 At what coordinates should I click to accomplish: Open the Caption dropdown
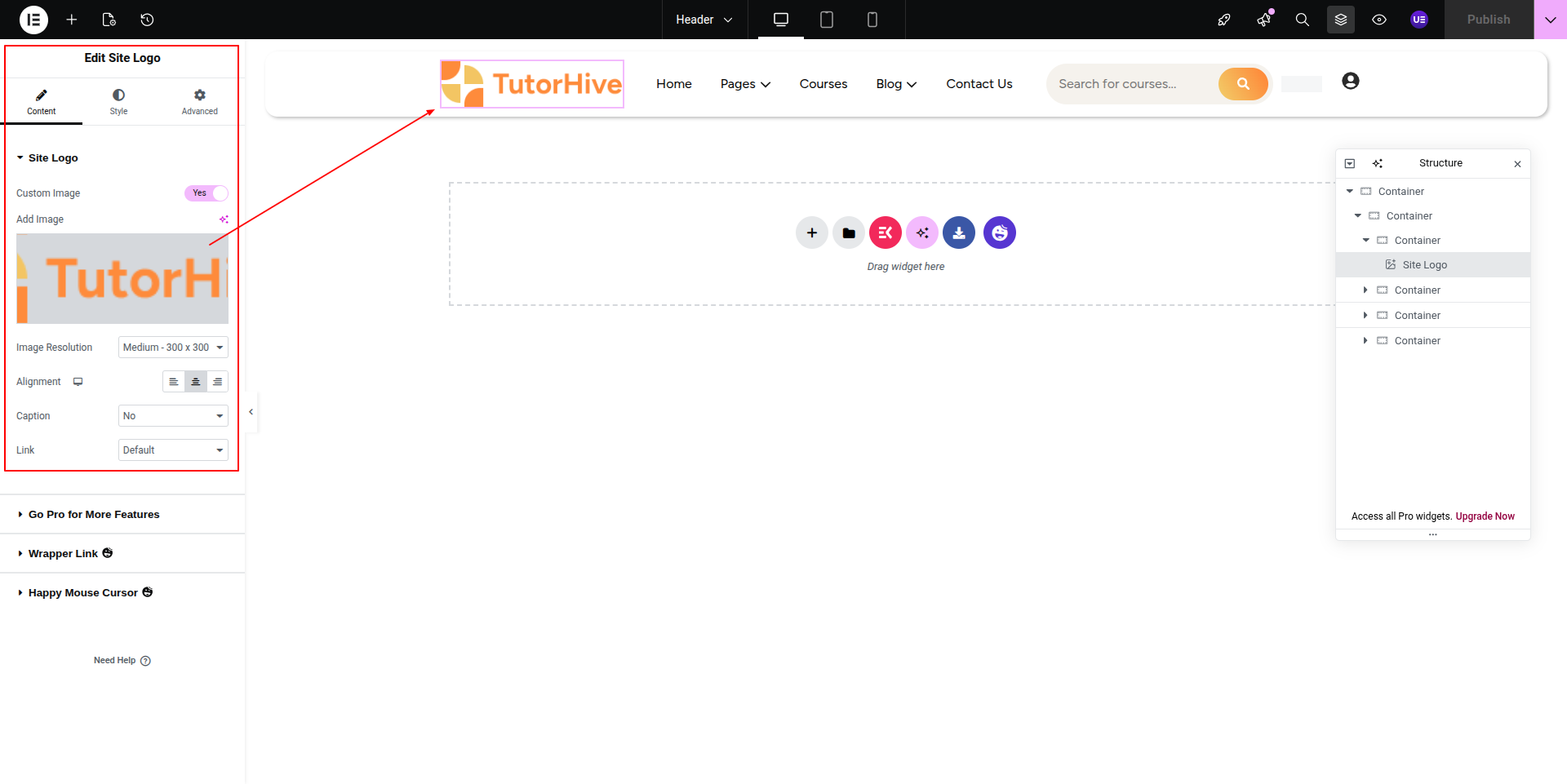(x=173, y=416)
